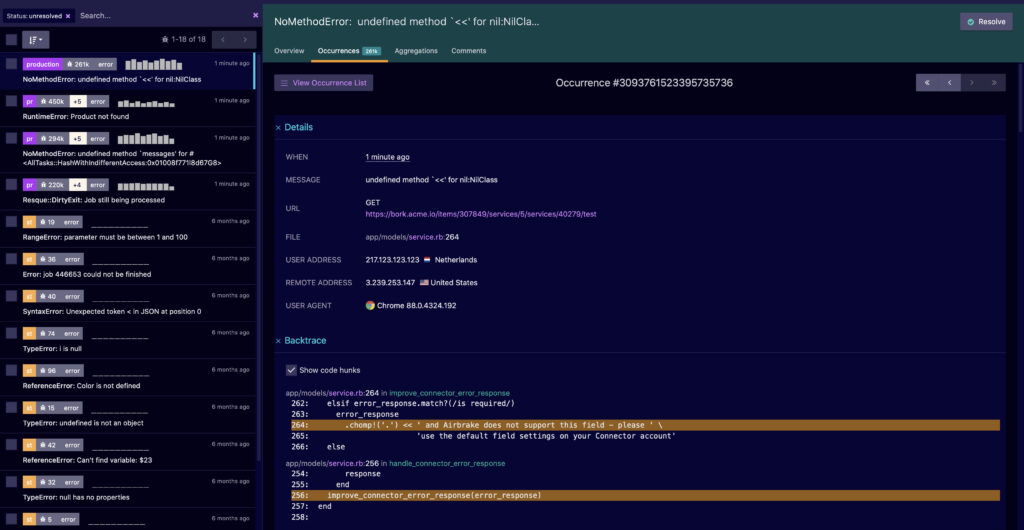Select checkbox for ReferenceError: Color is not defined
Viewport: 1024px width, 530px height.
click(11, 371)
